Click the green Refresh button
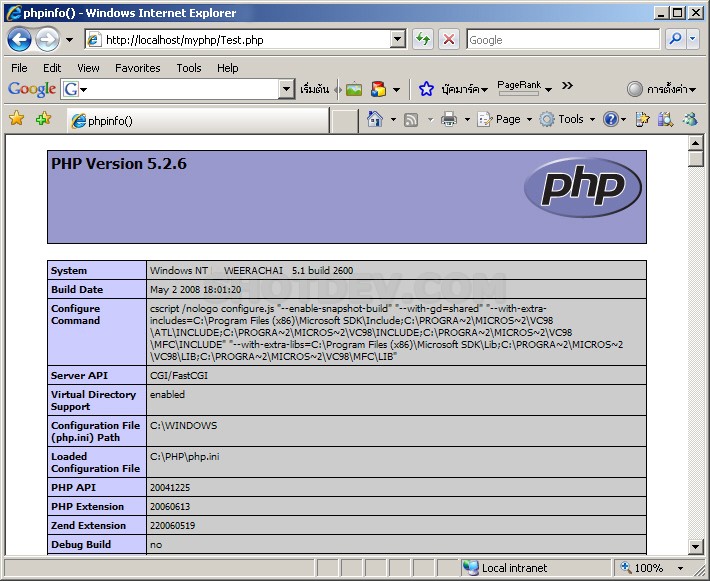Viewport: 710px width, 581px height. coord(423,40)
